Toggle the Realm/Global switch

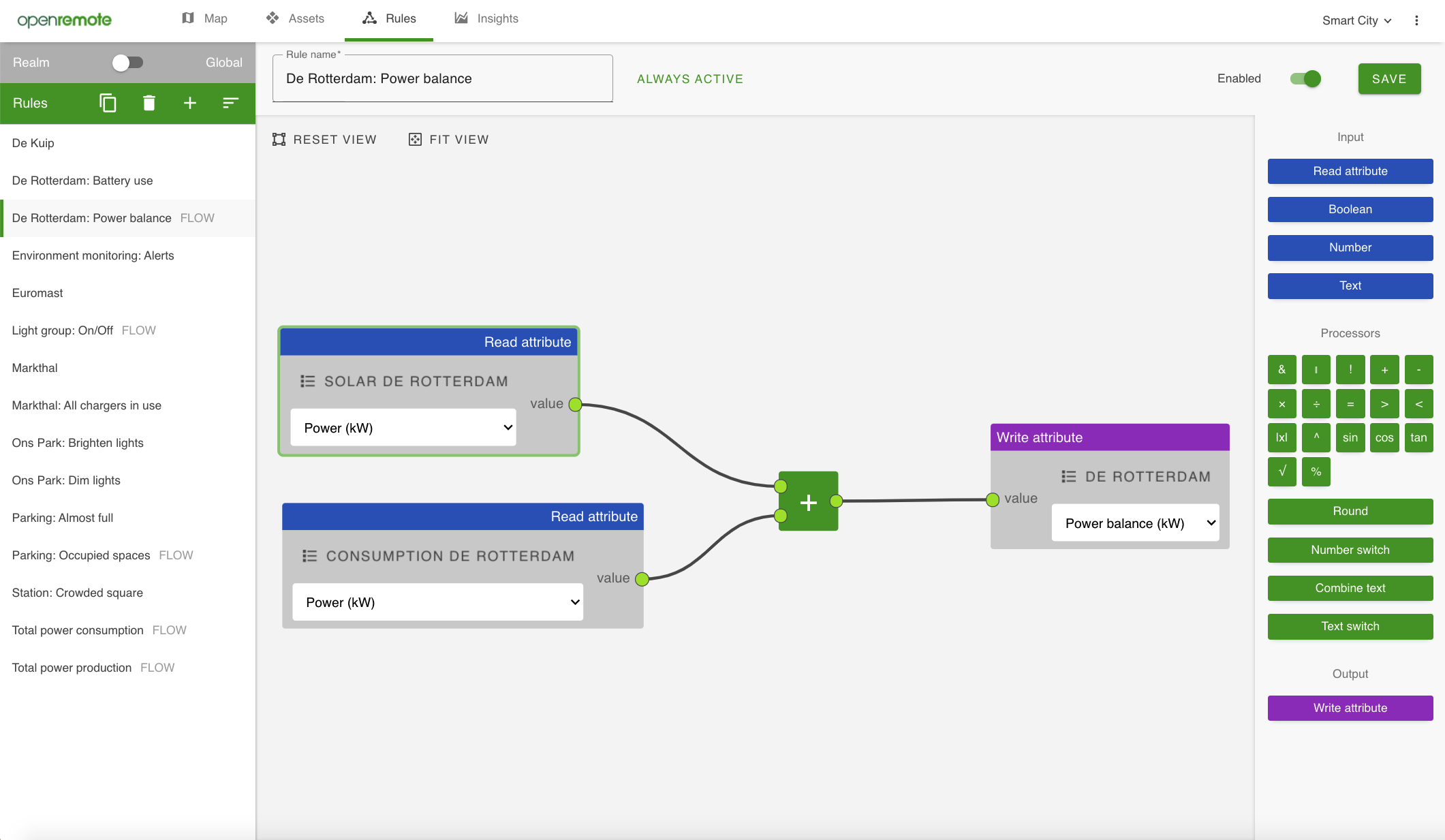point(127,63)
